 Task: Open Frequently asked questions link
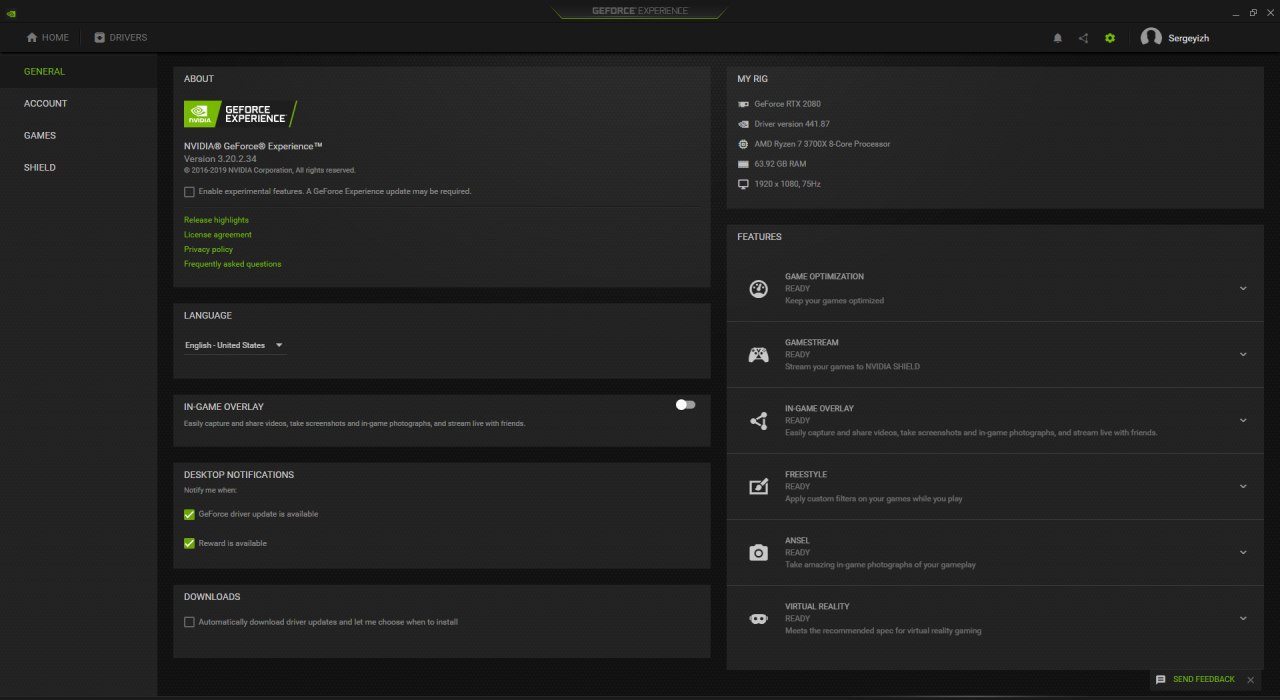[x=233, y=264]
